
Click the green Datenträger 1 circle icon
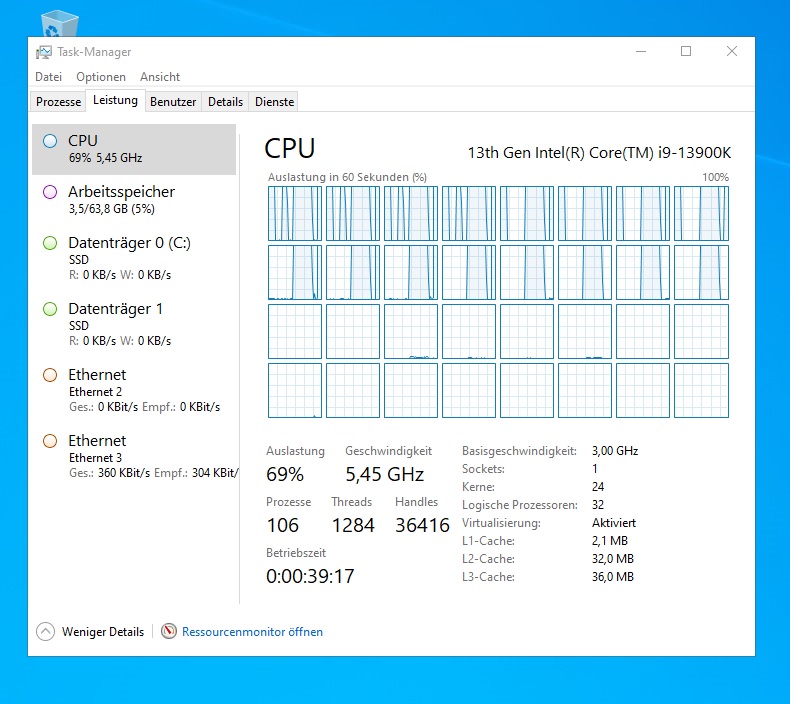50,309
